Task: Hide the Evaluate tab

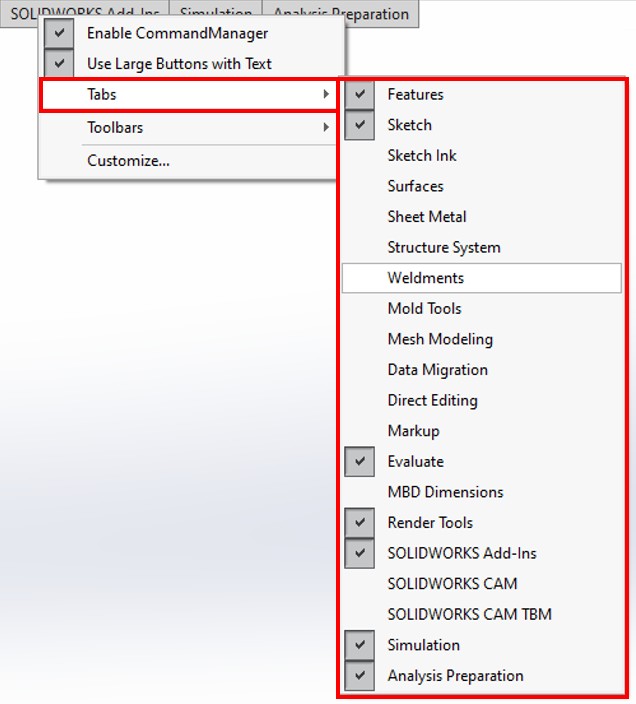Action: click(x=415, y=462)
